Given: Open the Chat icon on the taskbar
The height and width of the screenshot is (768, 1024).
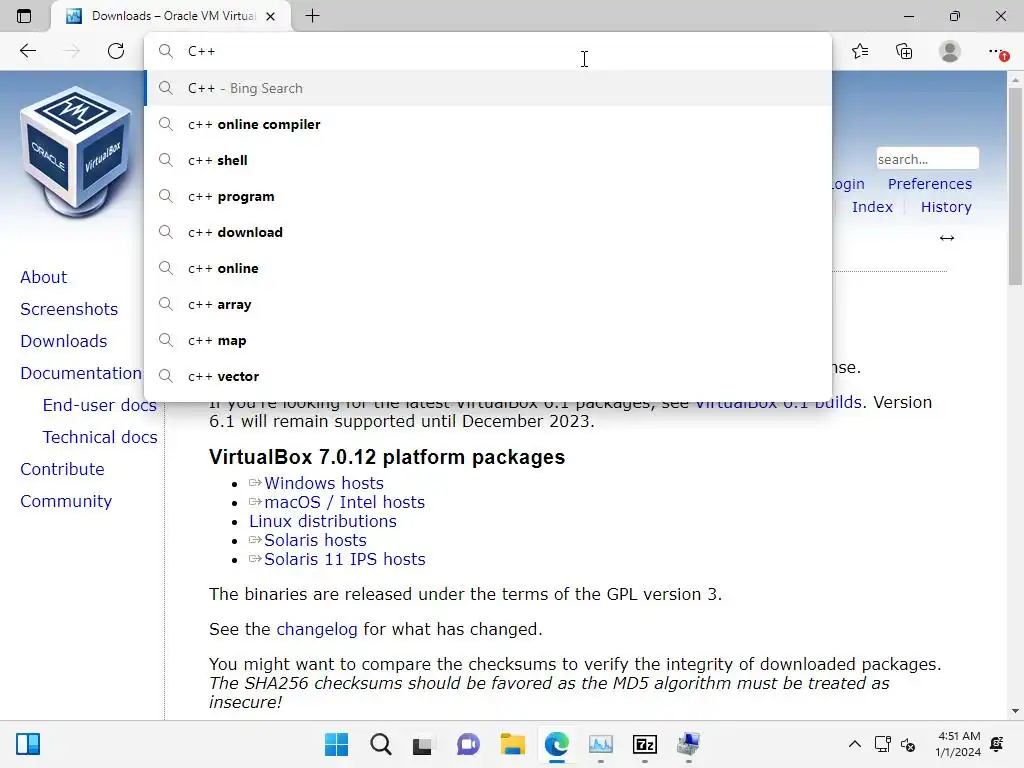Looking at the screenshot, I should point(468,744).
